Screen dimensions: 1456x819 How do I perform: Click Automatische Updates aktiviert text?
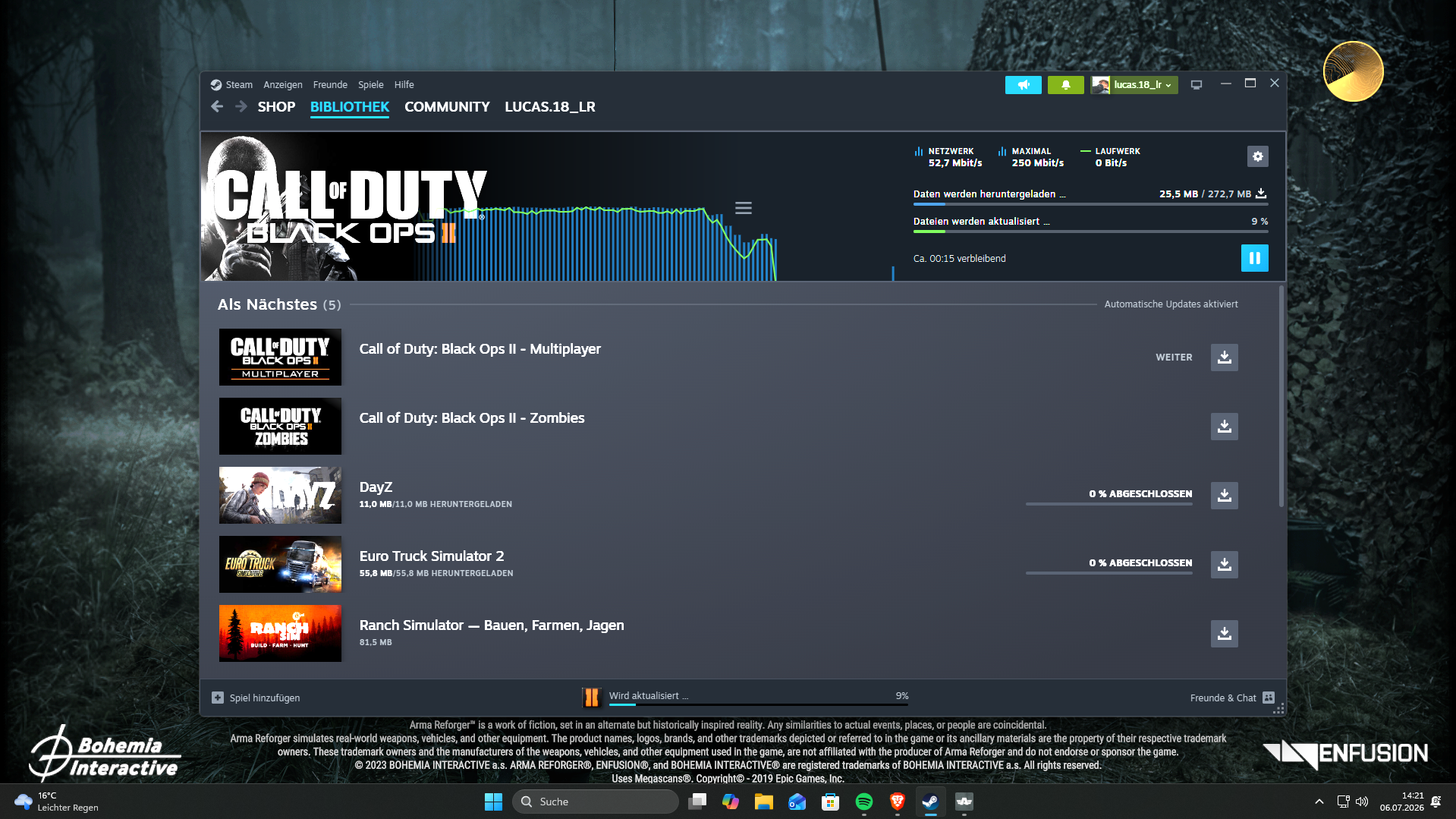pos(1171,304)
